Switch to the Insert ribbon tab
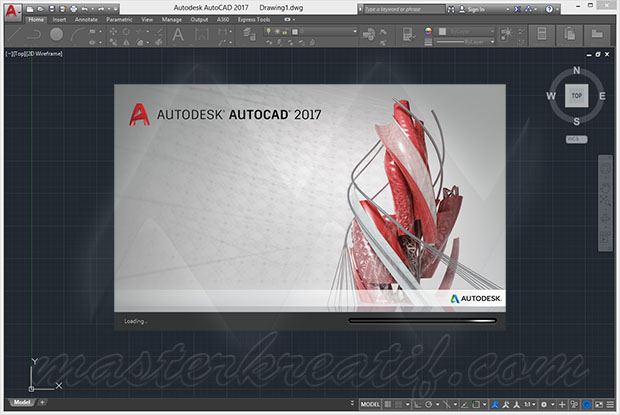This screenshot has width=620, height=415. (60, 19)
